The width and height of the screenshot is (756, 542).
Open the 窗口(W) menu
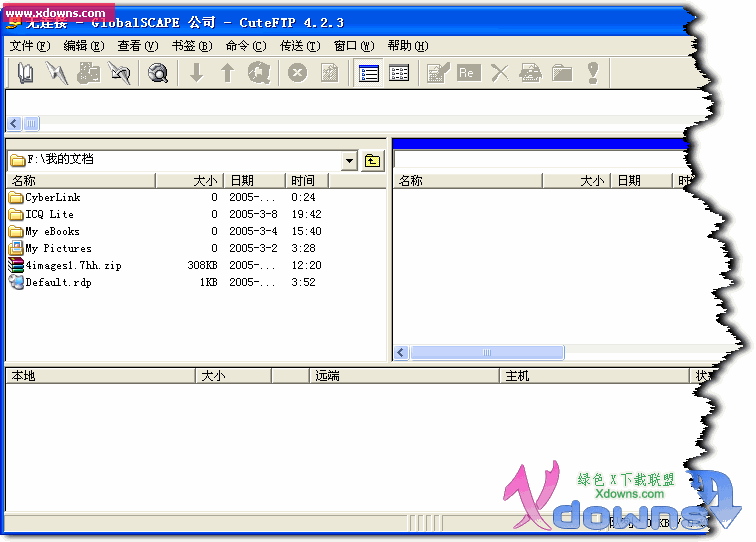[354, 46]
